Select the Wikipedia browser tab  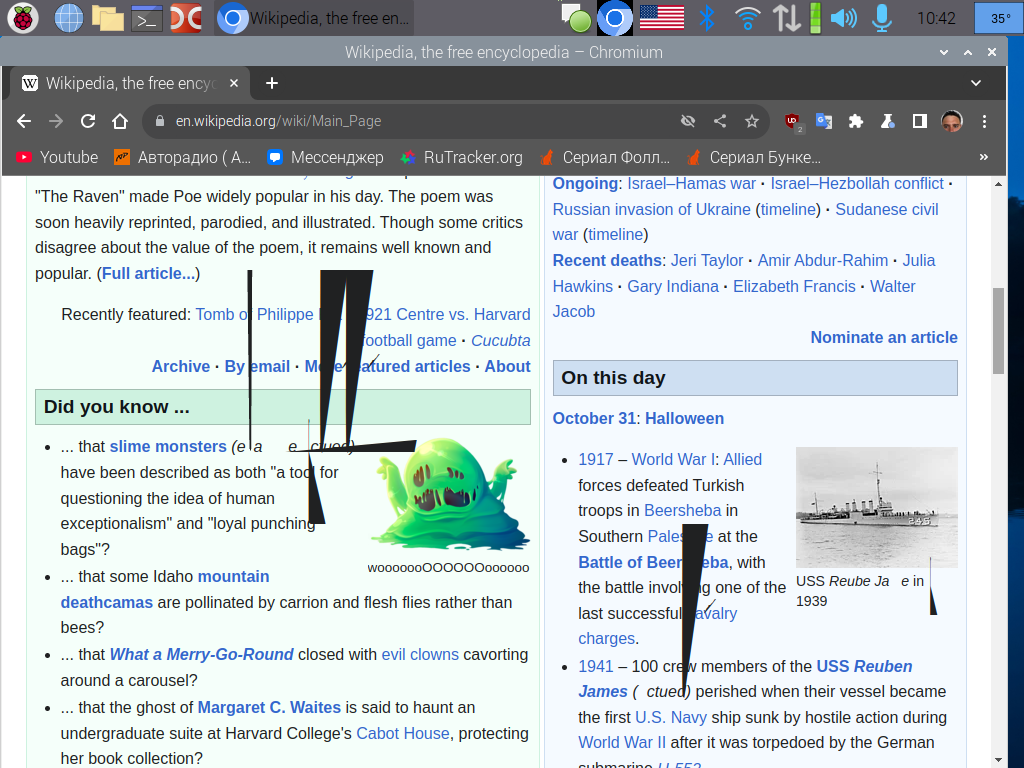click(x=129, y=83)
